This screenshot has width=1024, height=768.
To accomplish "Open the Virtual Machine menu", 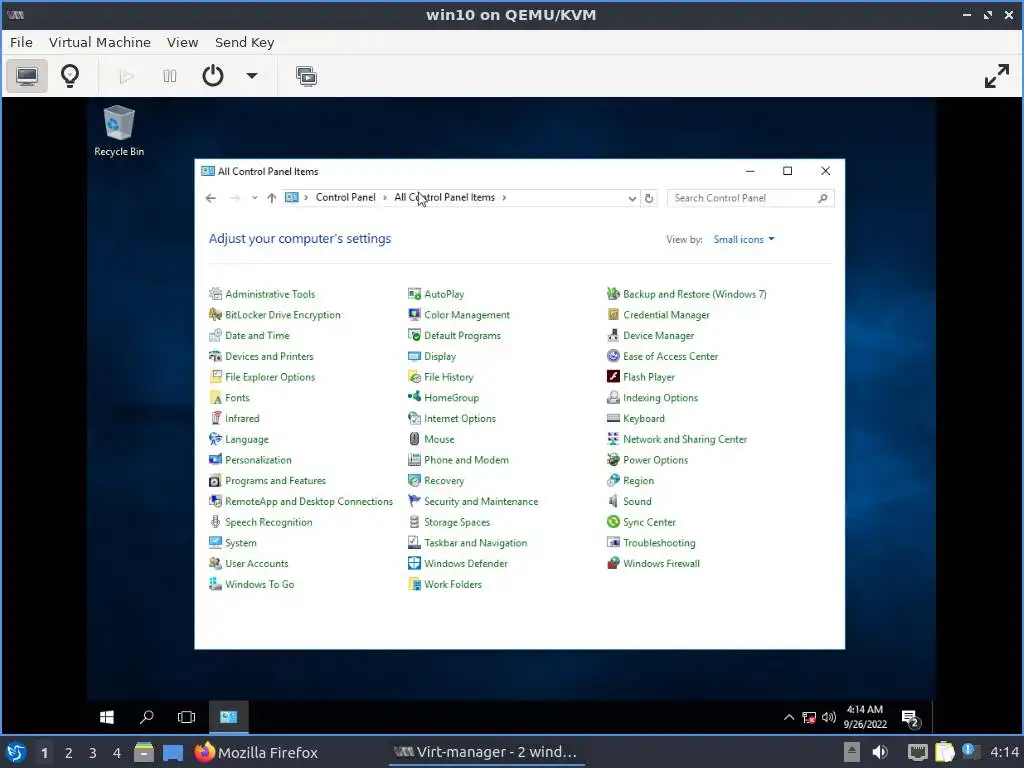I will (x=100, y=42).
